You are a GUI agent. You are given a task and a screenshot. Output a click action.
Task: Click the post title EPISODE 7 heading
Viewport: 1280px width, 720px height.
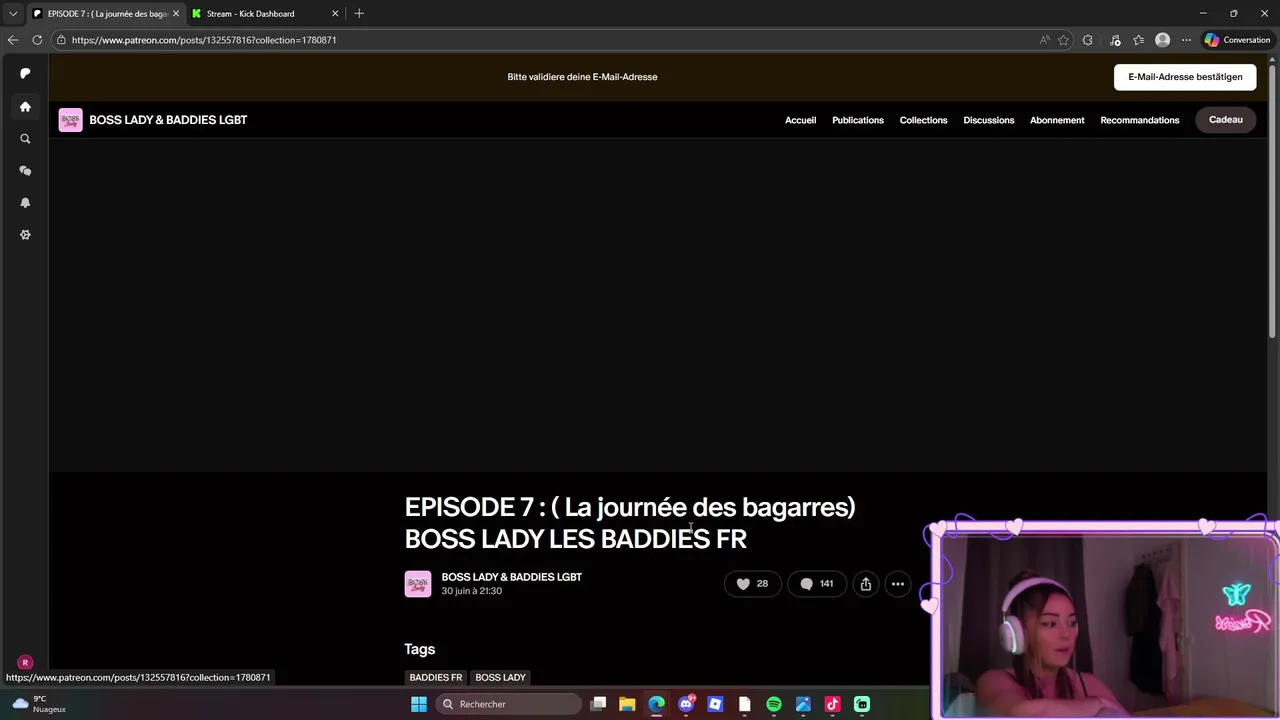pos(630,522)
